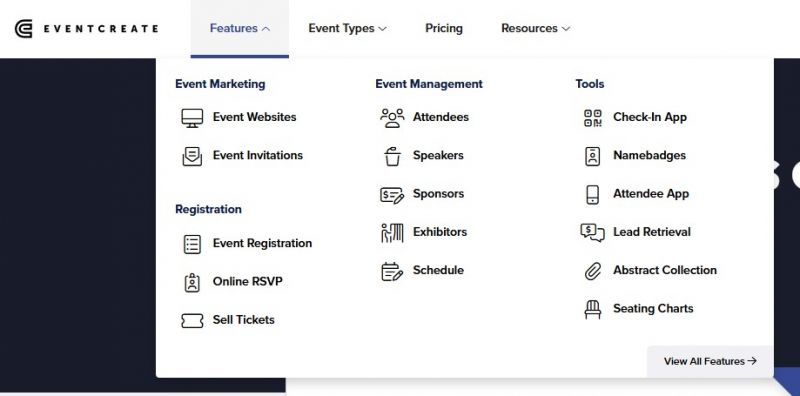This screenshot has width=800, height=396.
Task: Open the Online RSVP link
Action: coord(247,282)
